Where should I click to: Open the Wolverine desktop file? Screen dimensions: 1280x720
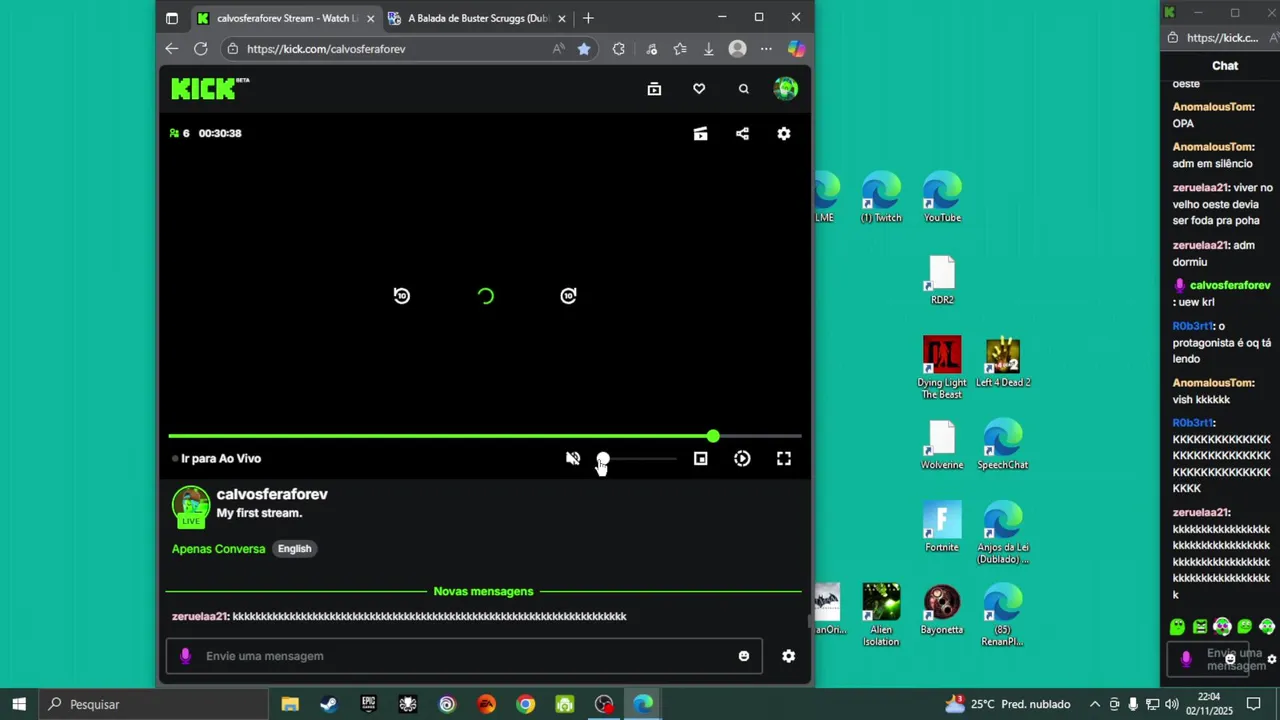(942, 445)
